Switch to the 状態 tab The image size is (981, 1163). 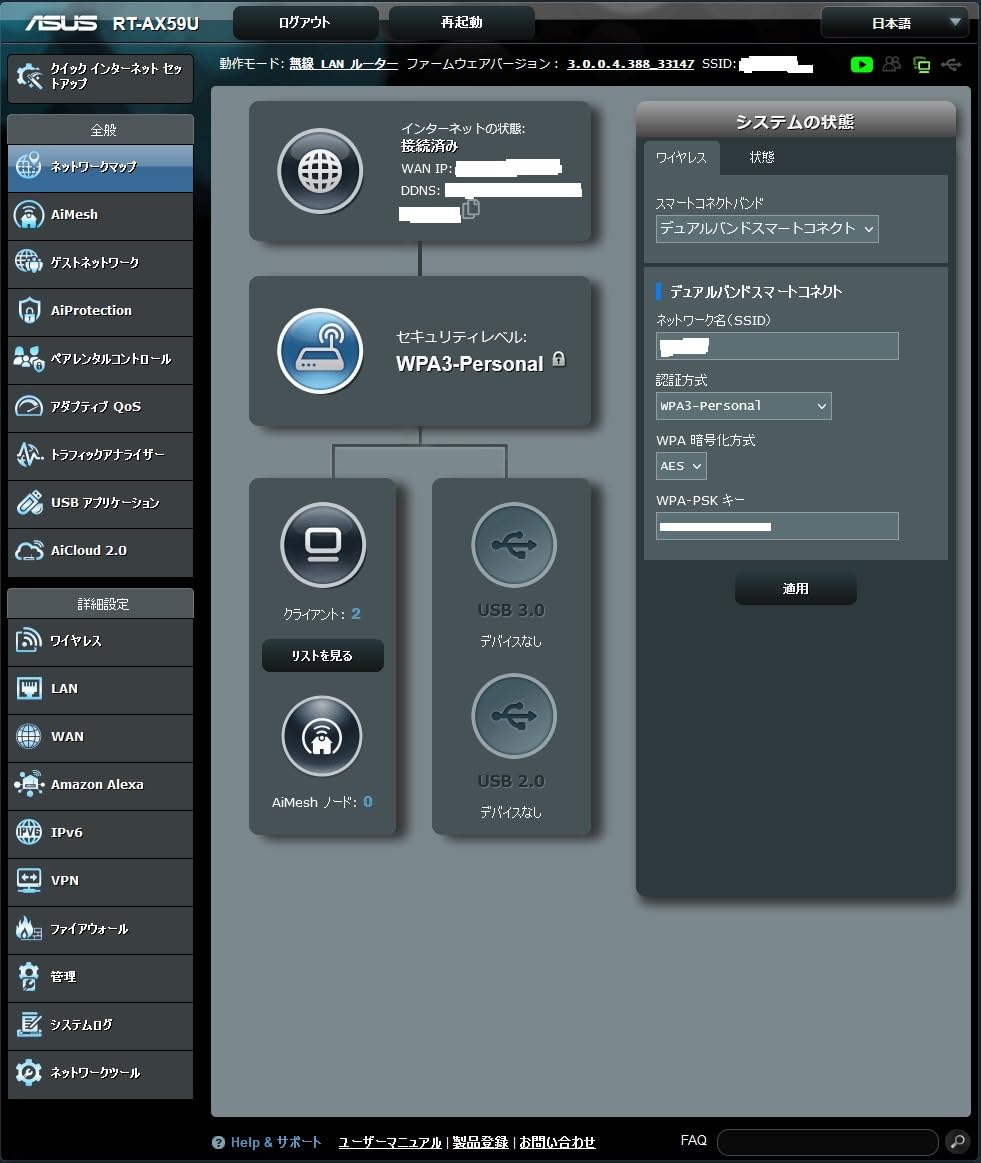(x=762, y=157)
